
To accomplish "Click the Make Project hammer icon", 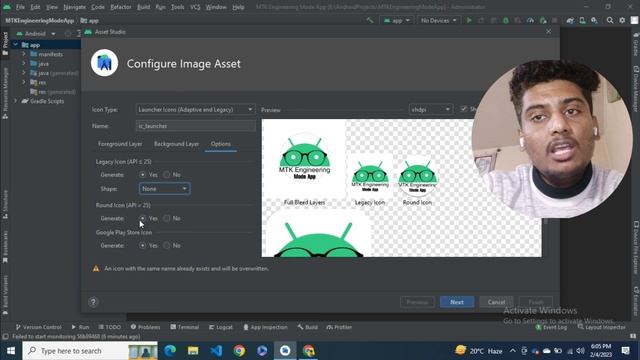I will coord(370,20).
